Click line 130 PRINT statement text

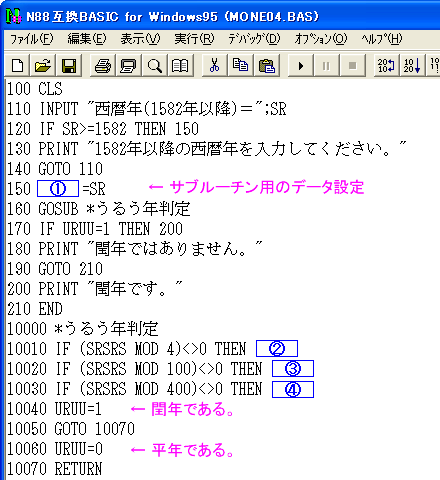click(207, 149)
